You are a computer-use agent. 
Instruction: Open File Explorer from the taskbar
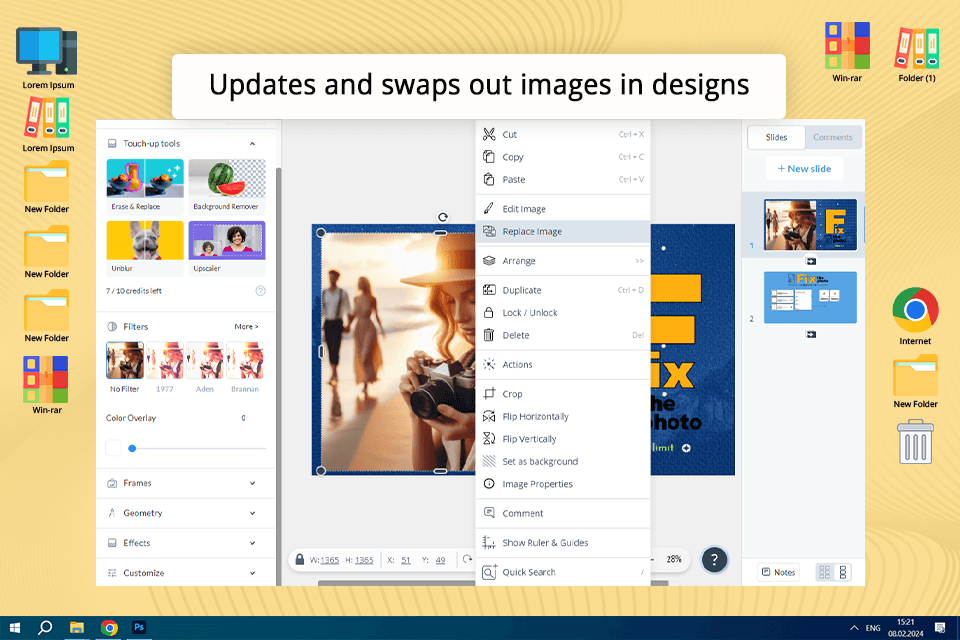click(x=77, y=628)
